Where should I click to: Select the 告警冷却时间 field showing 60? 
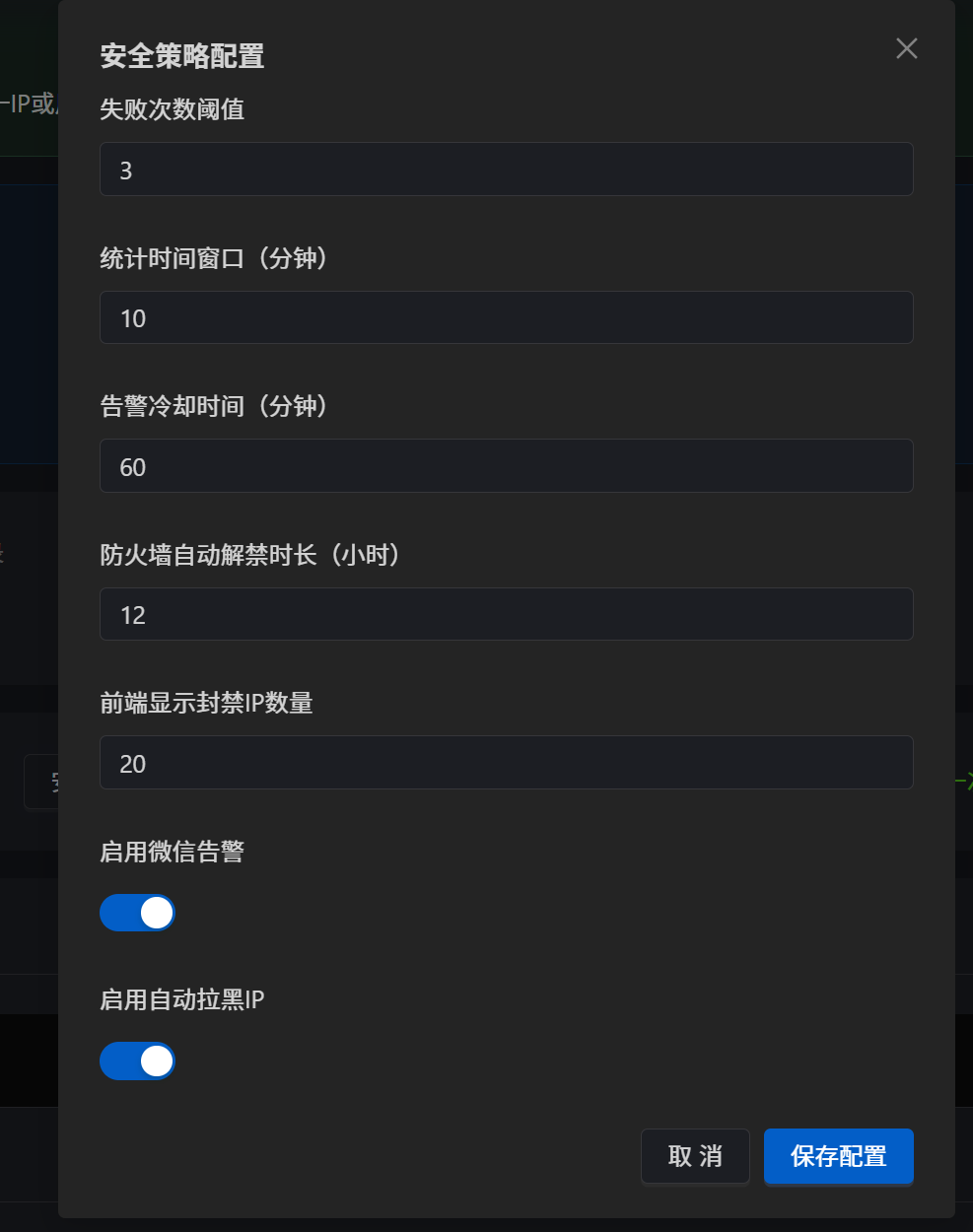pyautogui.click(x=506, y=466)
